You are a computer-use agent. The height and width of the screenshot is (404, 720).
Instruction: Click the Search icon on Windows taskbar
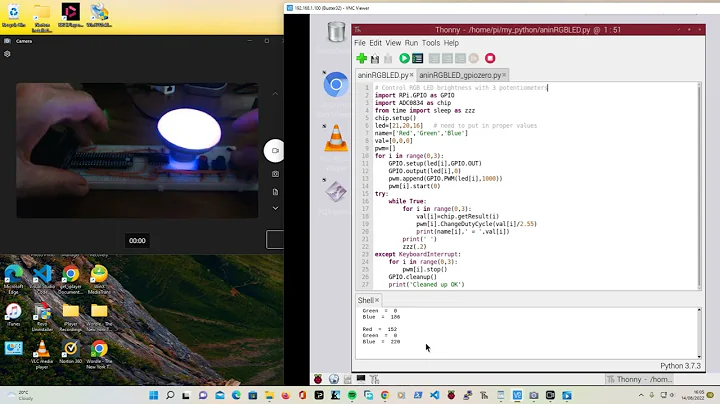point(170,395)
